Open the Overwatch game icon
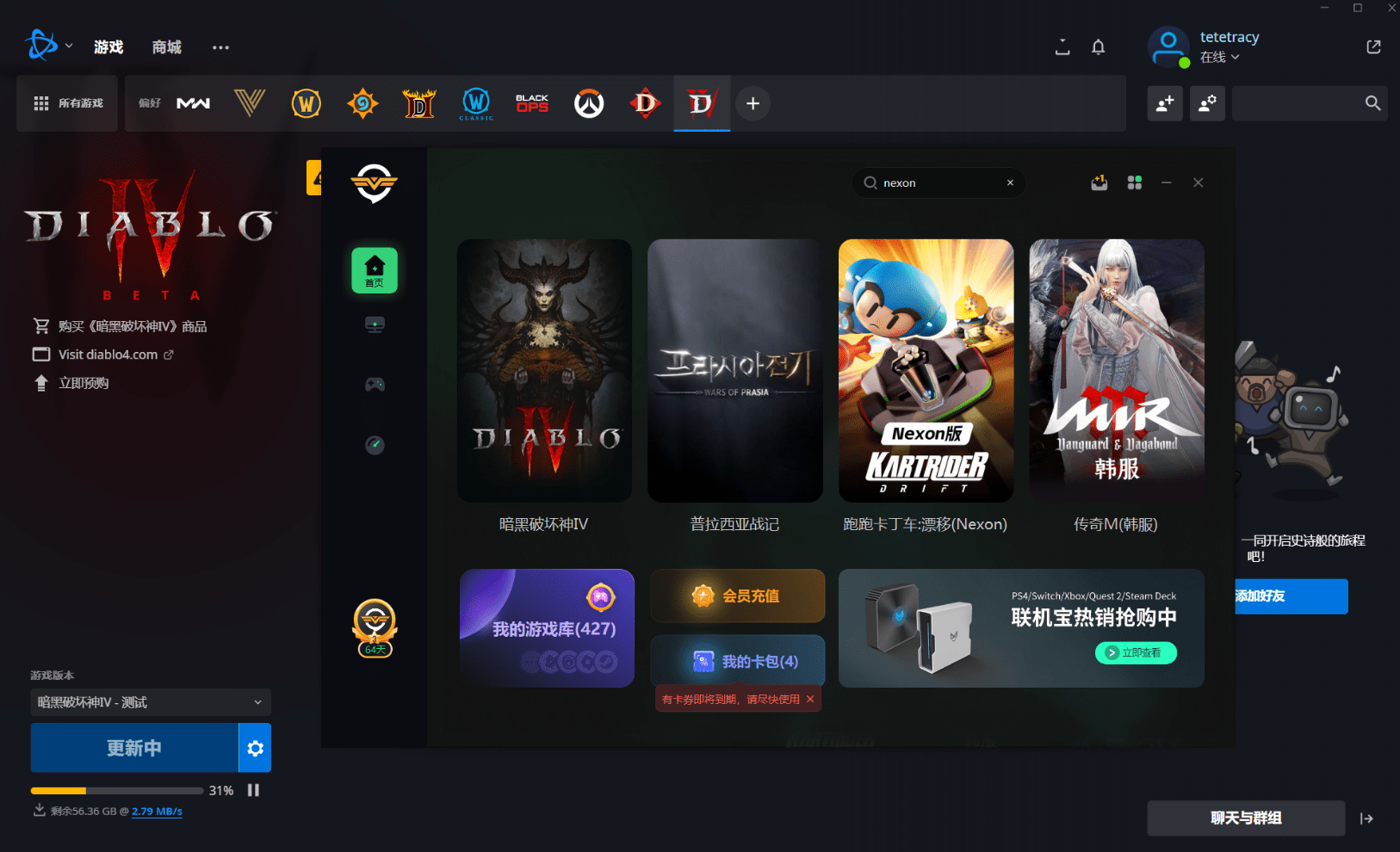Screen dimensions: 1400x852 click(589, 103)
